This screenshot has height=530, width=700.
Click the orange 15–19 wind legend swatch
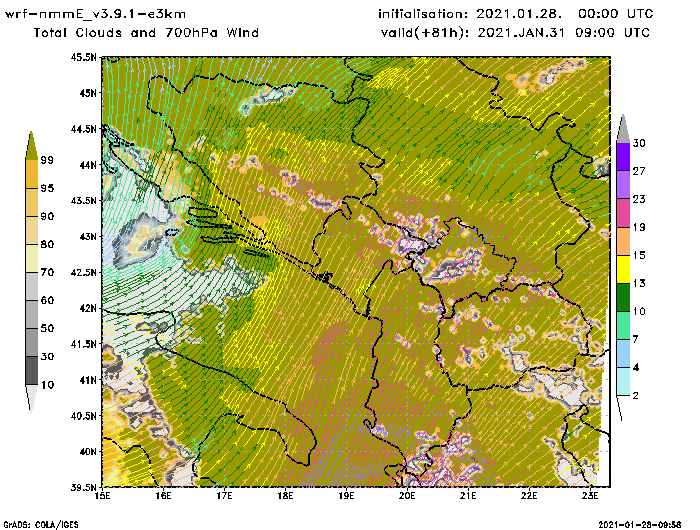click(623, 241)
